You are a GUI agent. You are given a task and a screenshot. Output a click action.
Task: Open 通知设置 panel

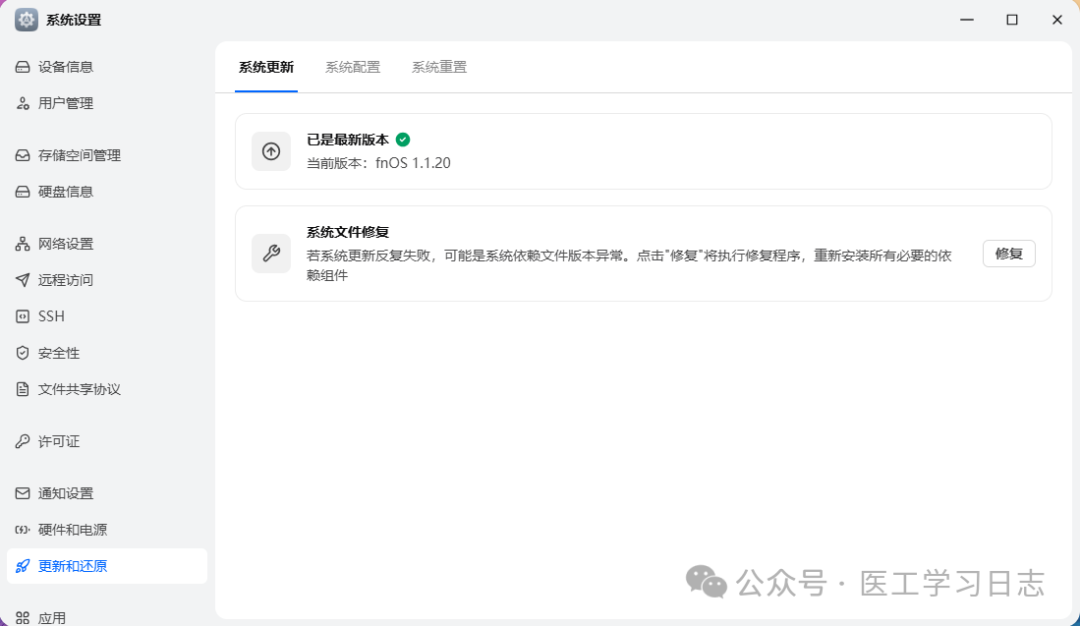[x=62, y=493]
